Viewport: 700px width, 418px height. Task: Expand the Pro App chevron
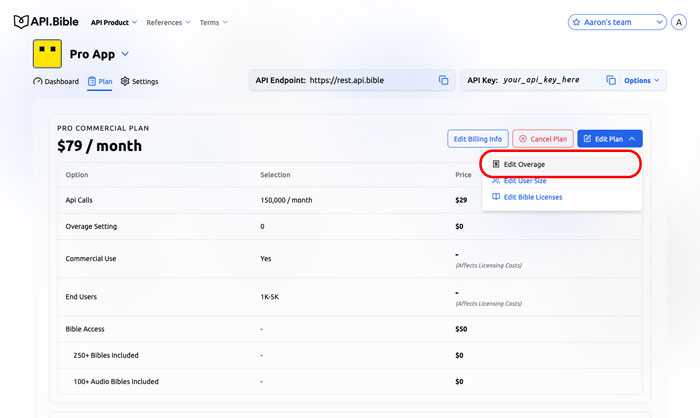125,54
